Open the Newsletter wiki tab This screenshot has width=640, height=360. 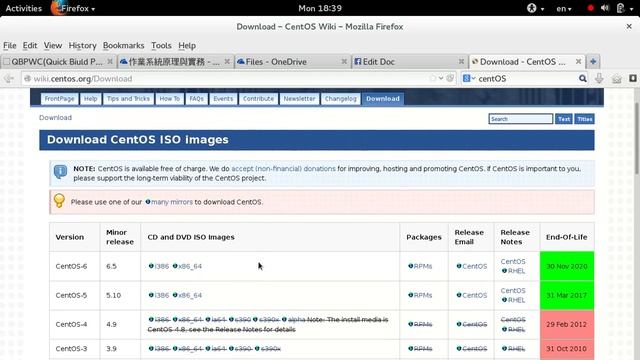299,99
